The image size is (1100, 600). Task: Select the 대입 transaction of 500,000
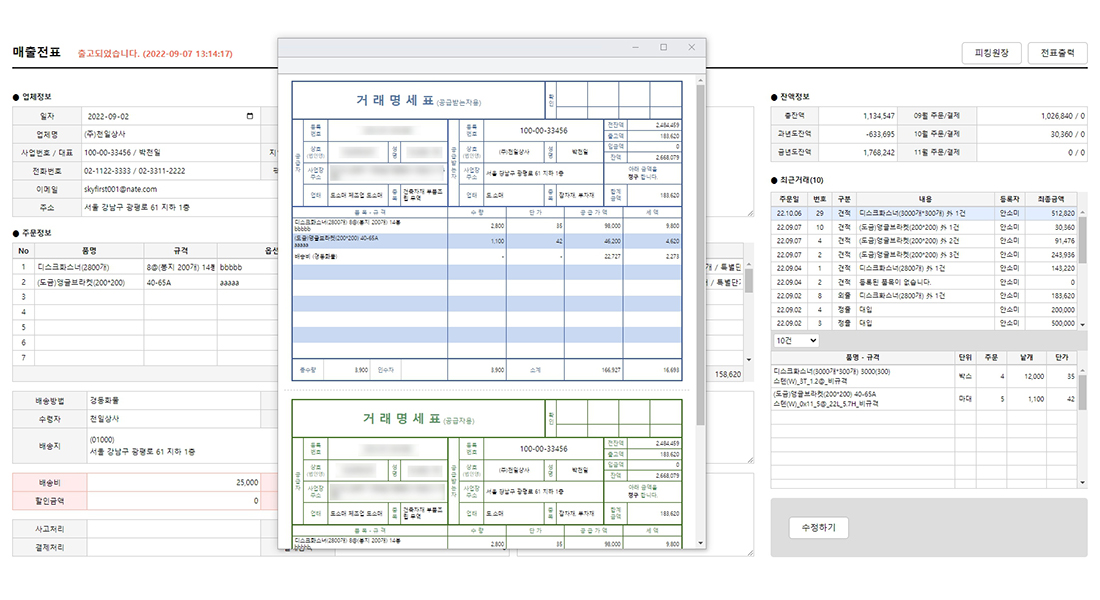(924, 324)
